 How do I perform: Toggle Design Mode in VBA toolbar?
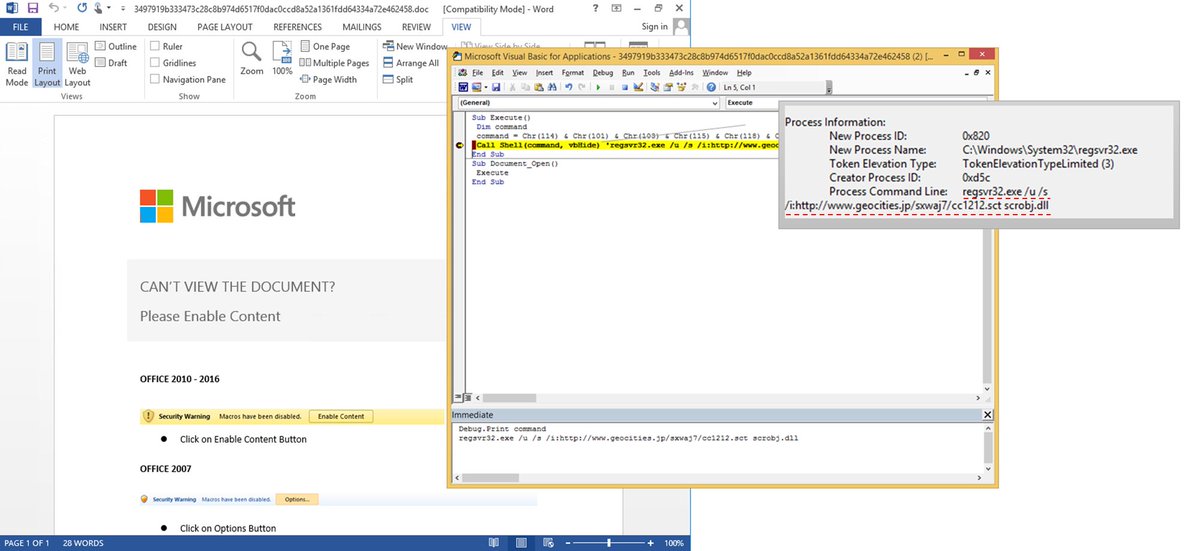(x=638, y=87)
